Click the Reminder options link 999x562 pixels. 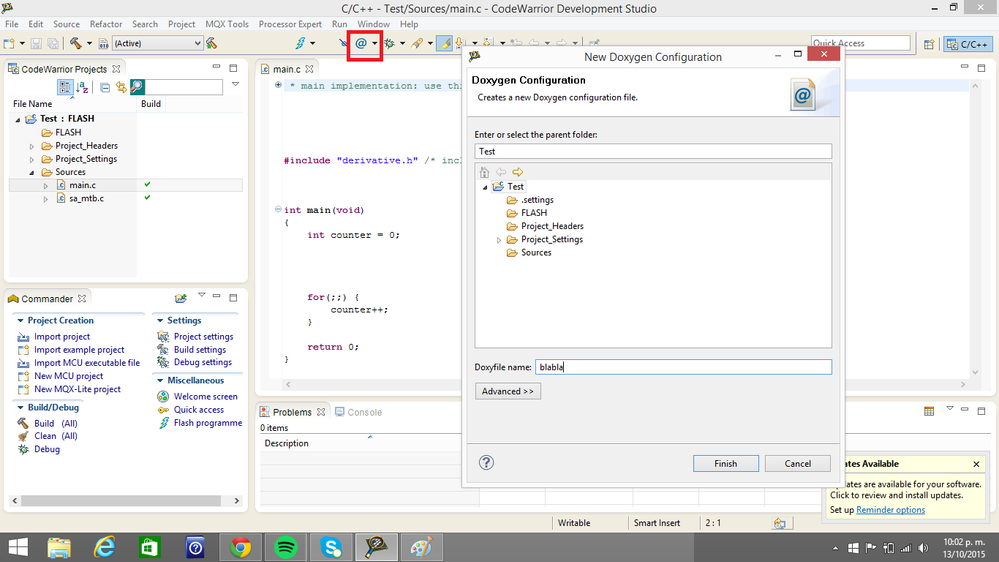(x=890, y=510)
